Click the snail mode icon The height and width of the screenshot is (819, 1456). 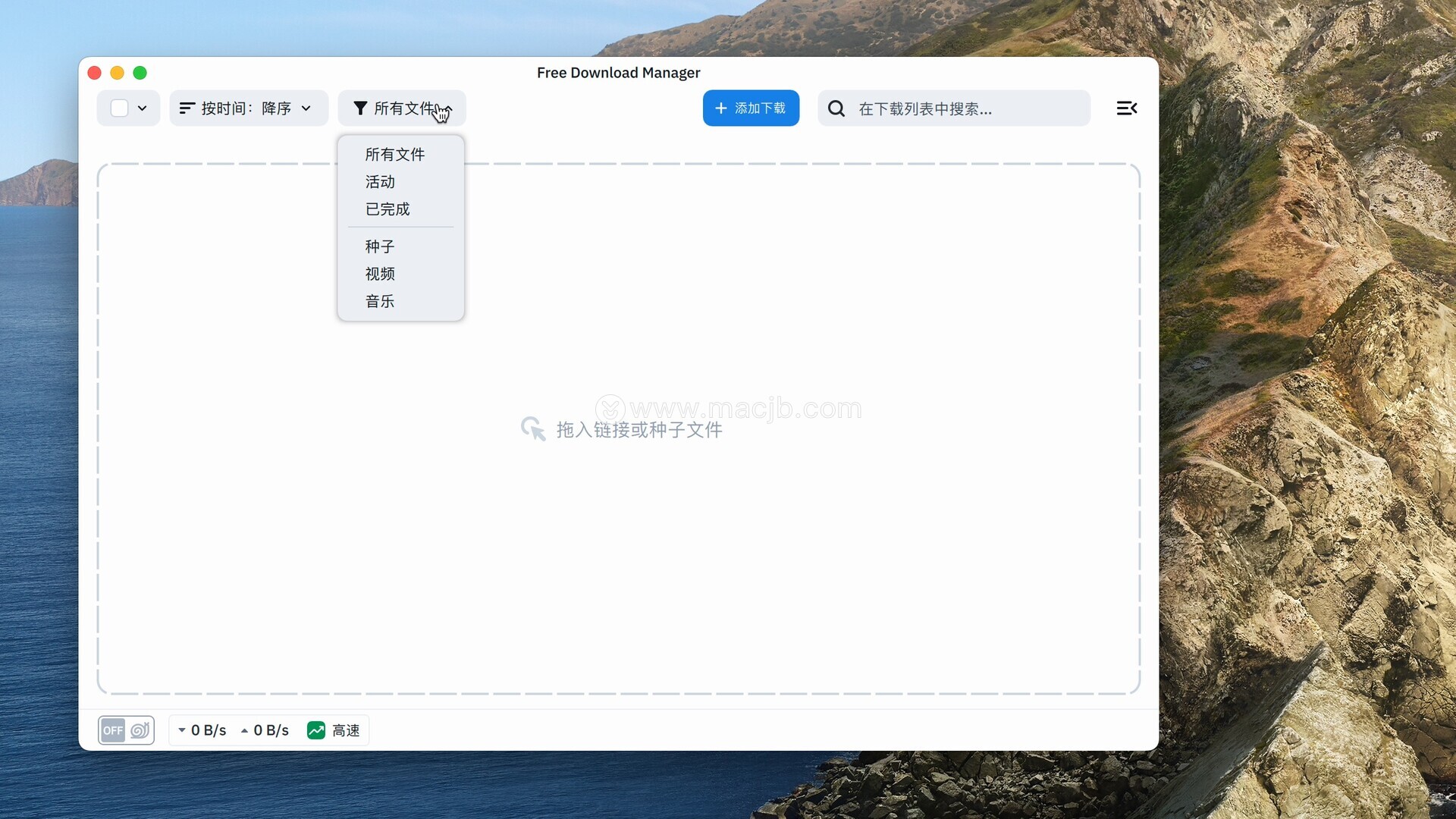coord(140,730)
